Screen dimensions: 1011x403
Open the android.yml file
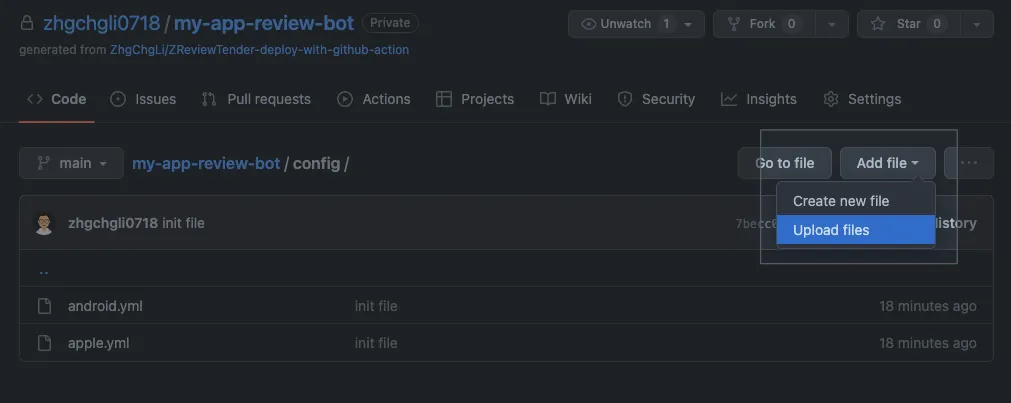click(x=105, y=306)
